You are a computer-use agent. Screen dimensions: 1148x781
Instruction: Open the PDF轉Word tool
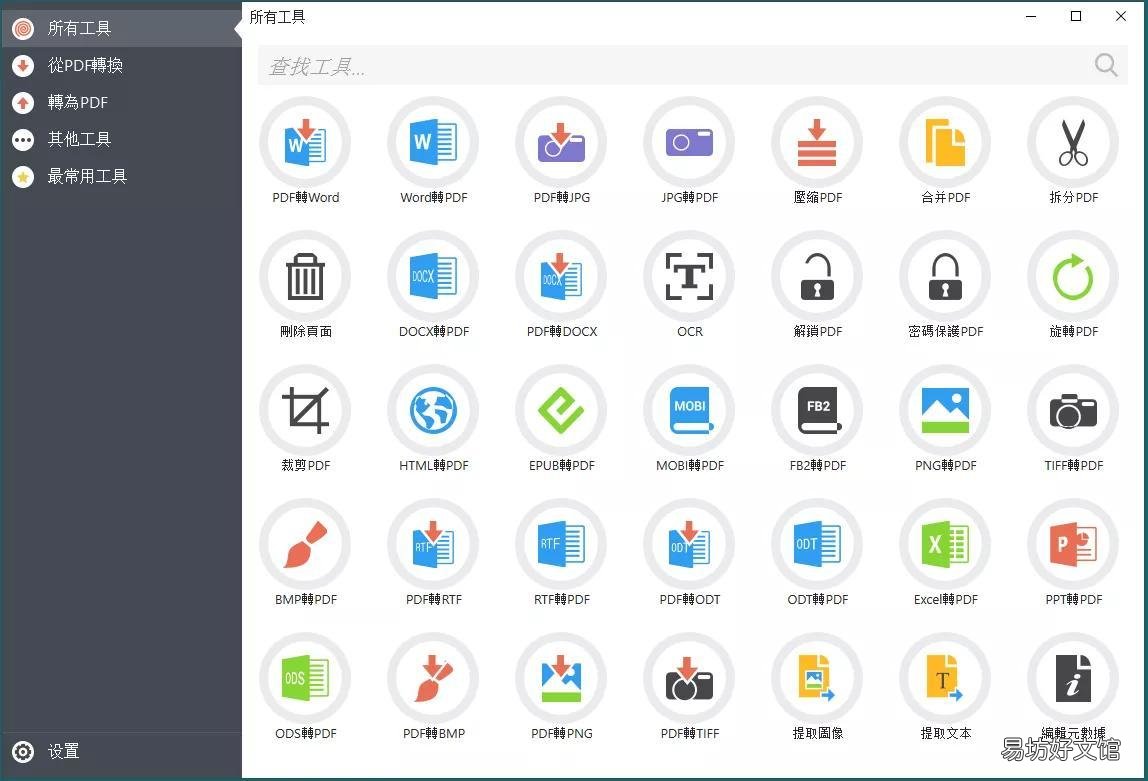point(305,143)
